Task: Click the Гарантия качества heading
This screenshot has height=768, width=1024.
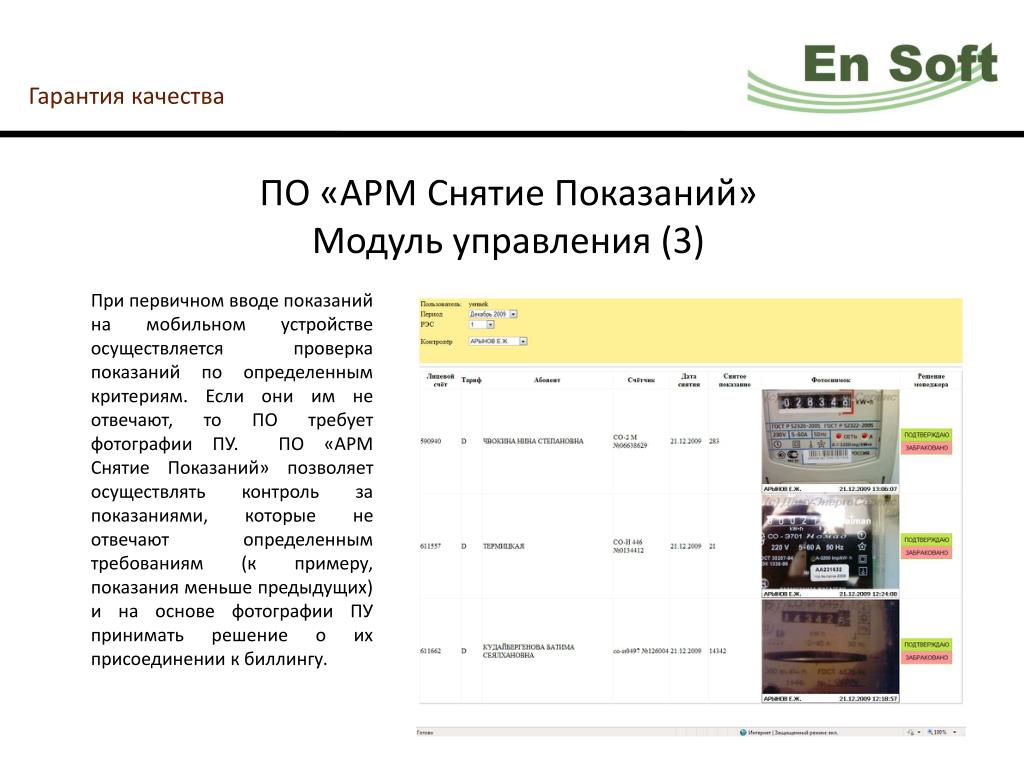Action: [127, 96]
